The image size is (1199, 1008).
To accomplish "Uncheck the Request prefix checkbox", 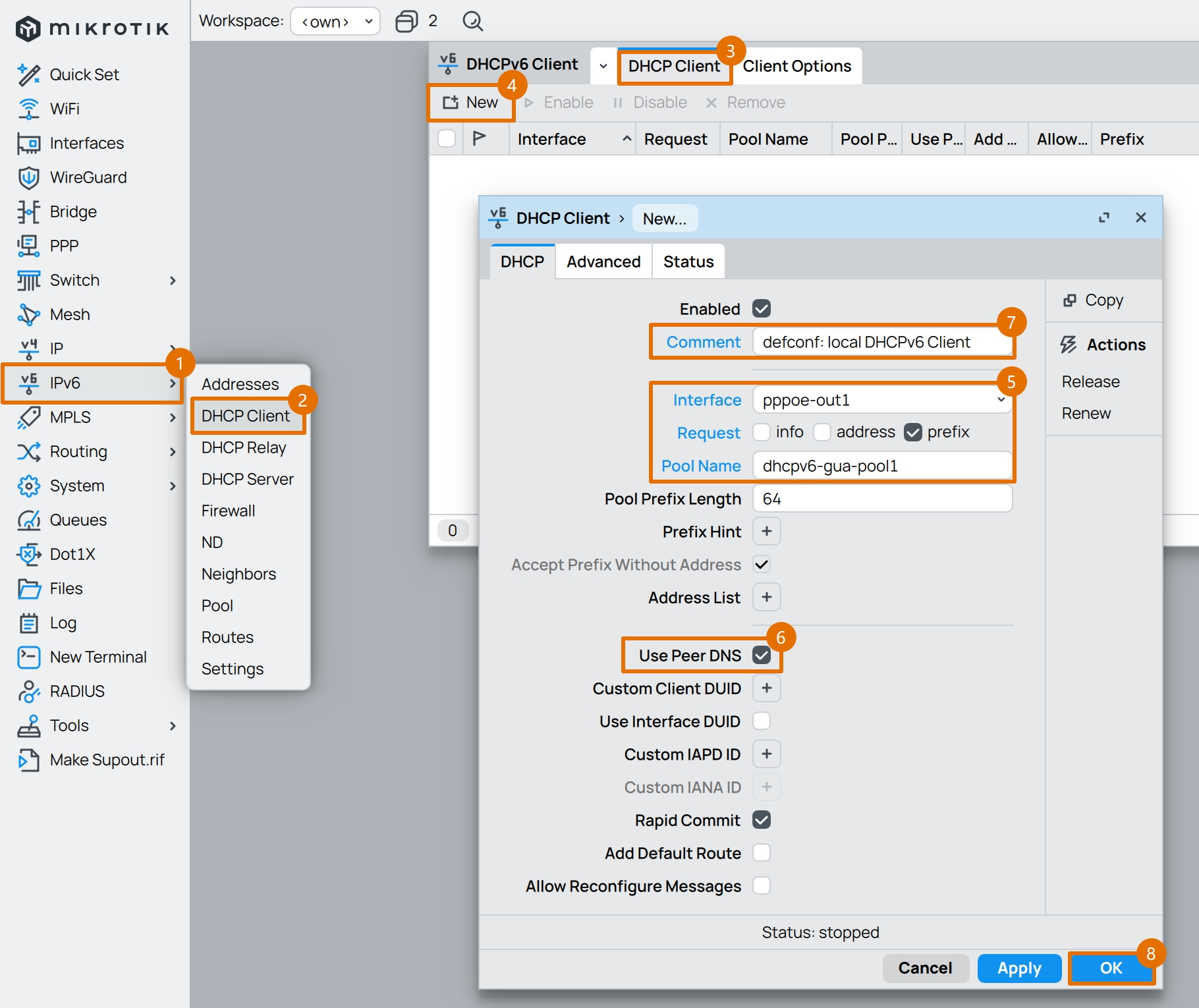I will click(913, 432).
